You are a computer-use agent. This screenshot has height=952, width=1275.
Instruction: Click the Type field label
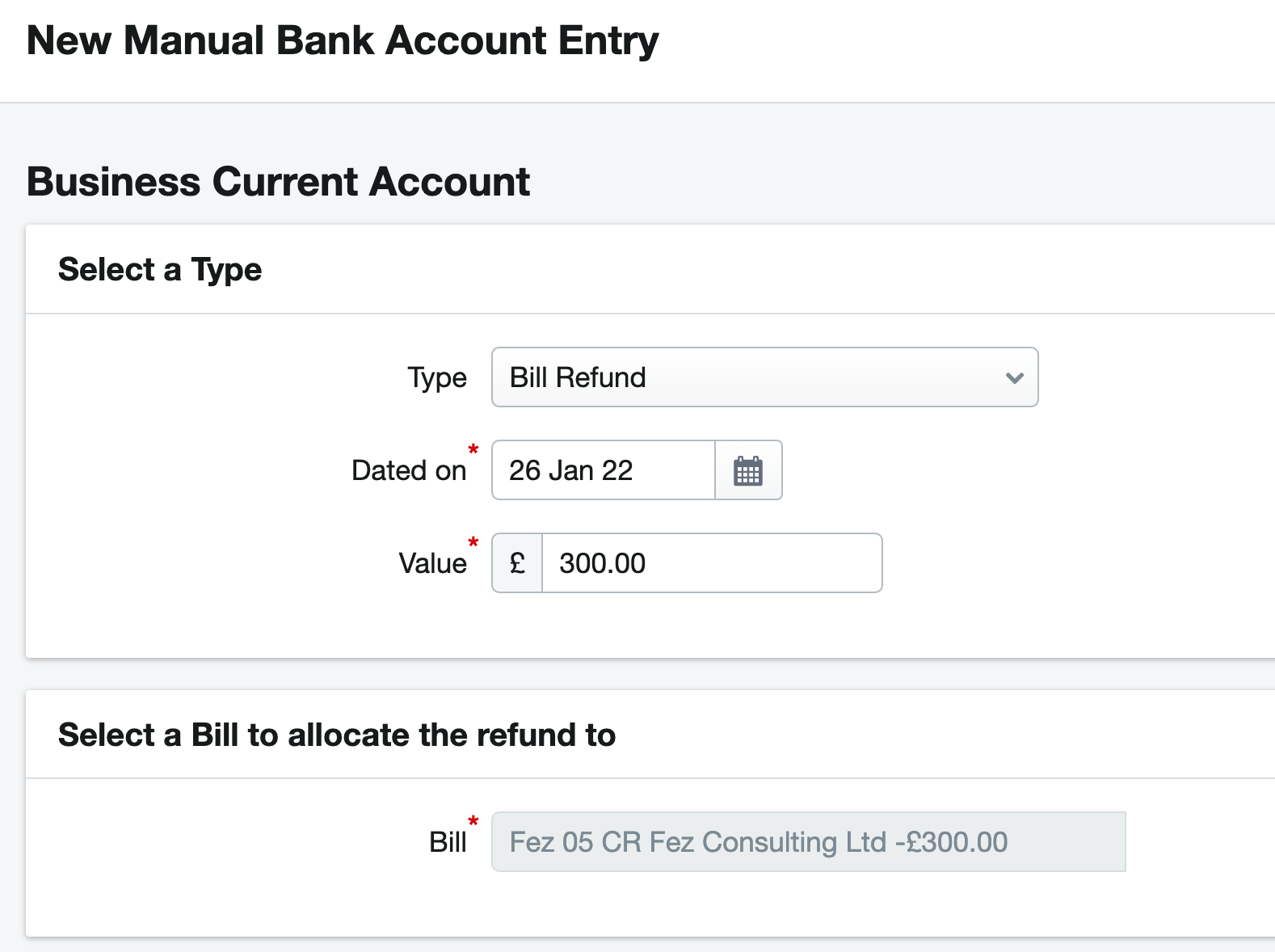point(436,377)
